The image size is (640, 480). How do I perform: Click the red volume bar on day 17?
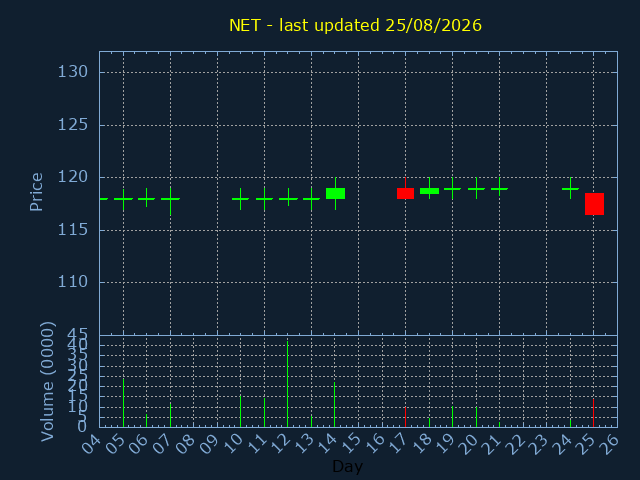click(x=405, y=417)
